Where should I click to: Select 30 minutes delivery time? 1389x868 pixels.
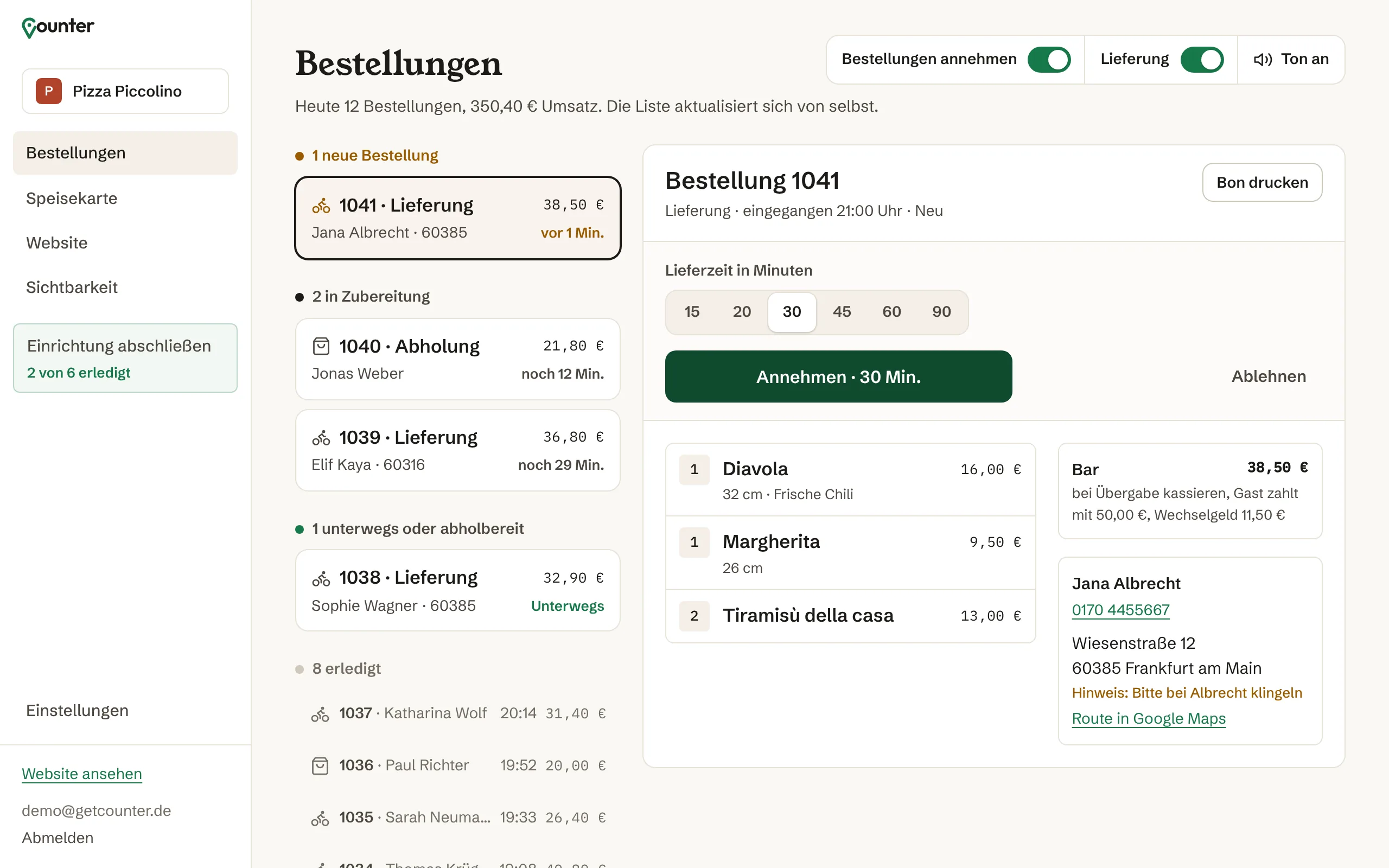[x=792, y=312]
